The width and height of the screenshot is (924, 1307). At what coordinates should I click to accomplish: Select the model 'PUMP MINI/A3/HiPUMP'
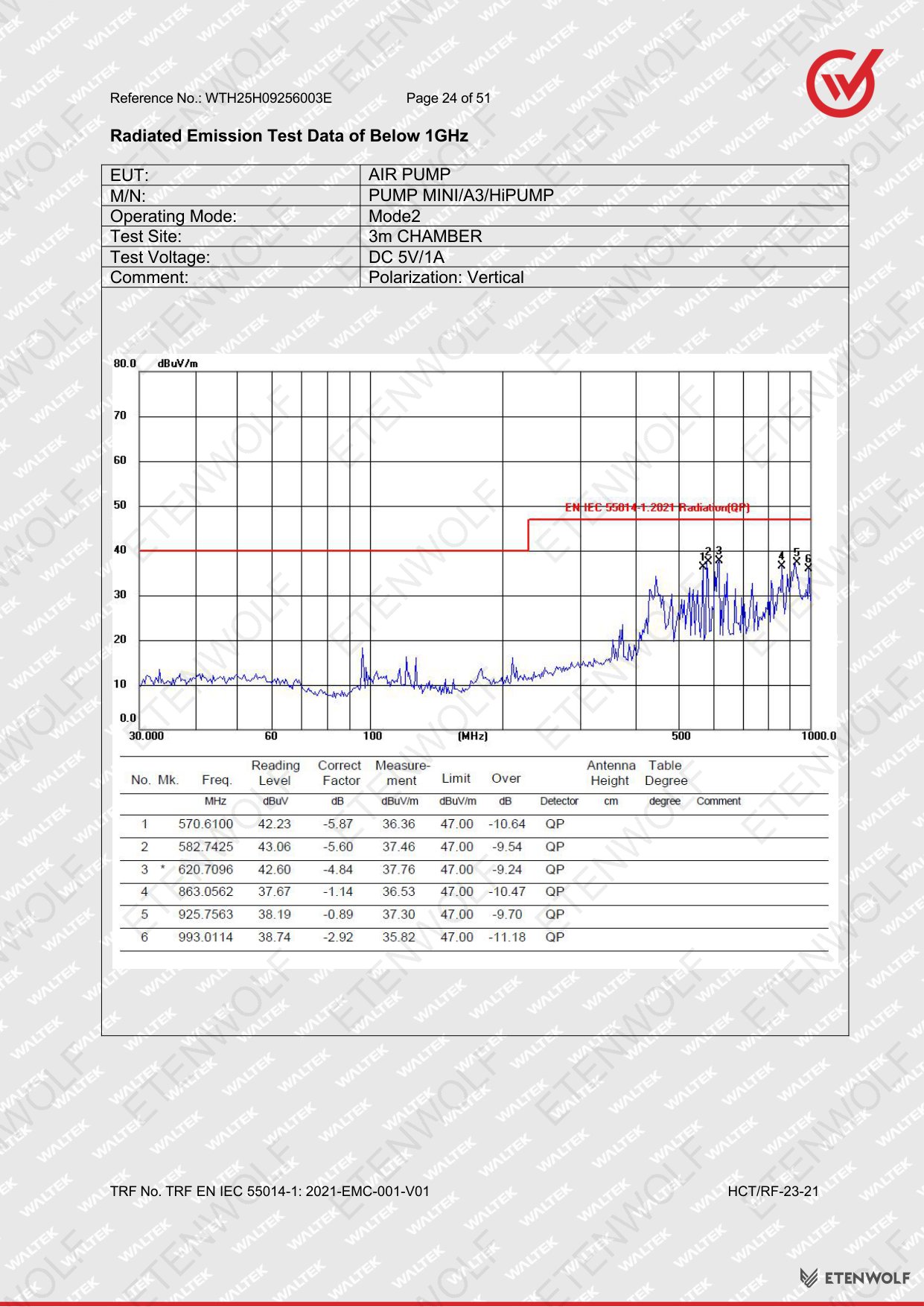point(461,195)
